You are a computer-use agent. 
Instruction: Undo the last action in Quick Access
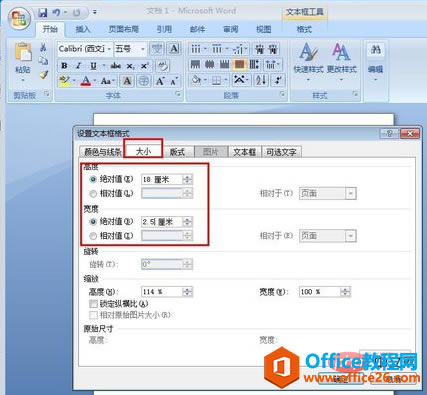point(56,13)
